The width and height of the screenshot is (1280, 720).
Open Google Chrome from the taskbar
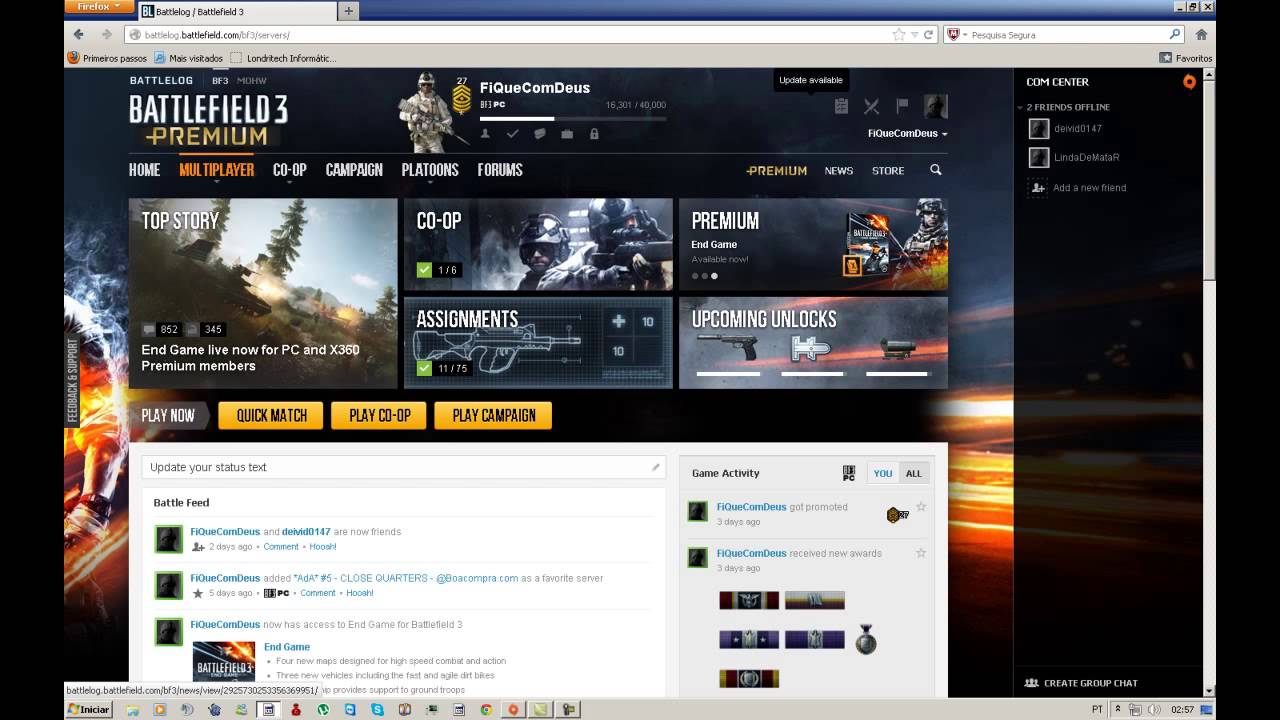tap(485, 710)
